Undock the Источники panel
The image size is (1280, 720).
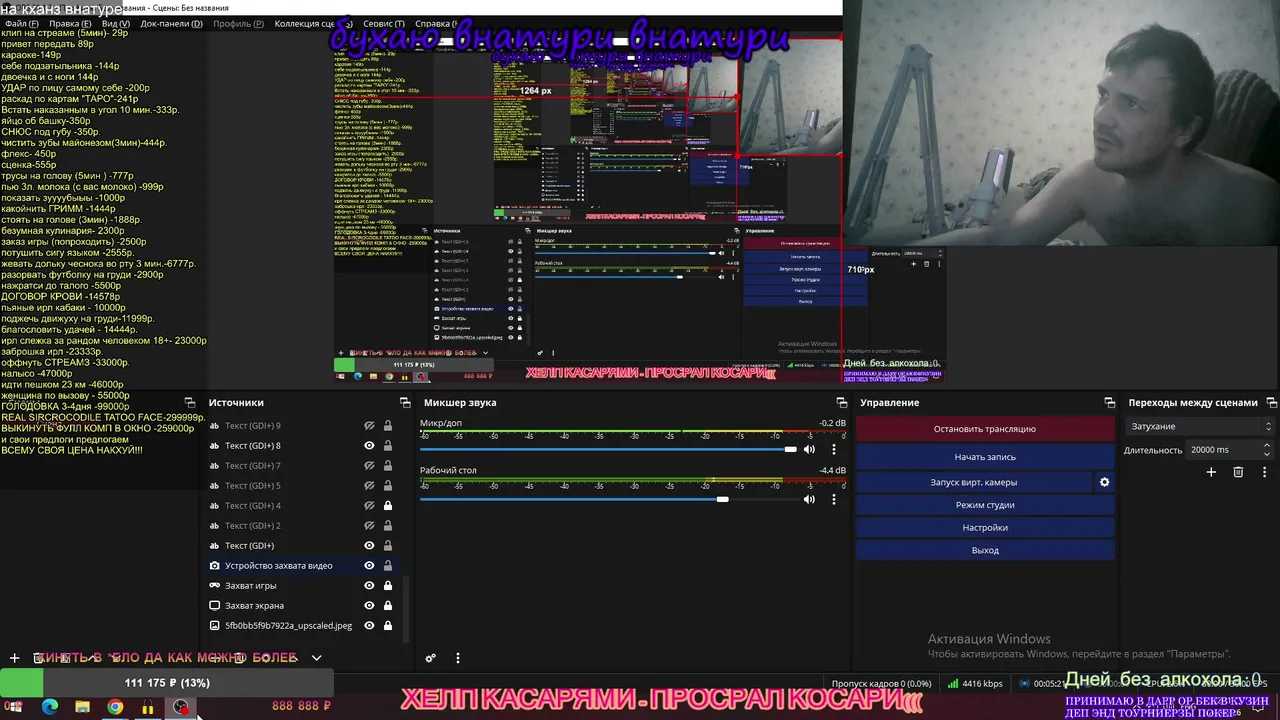pyautogui.click(x=405, y=403)
